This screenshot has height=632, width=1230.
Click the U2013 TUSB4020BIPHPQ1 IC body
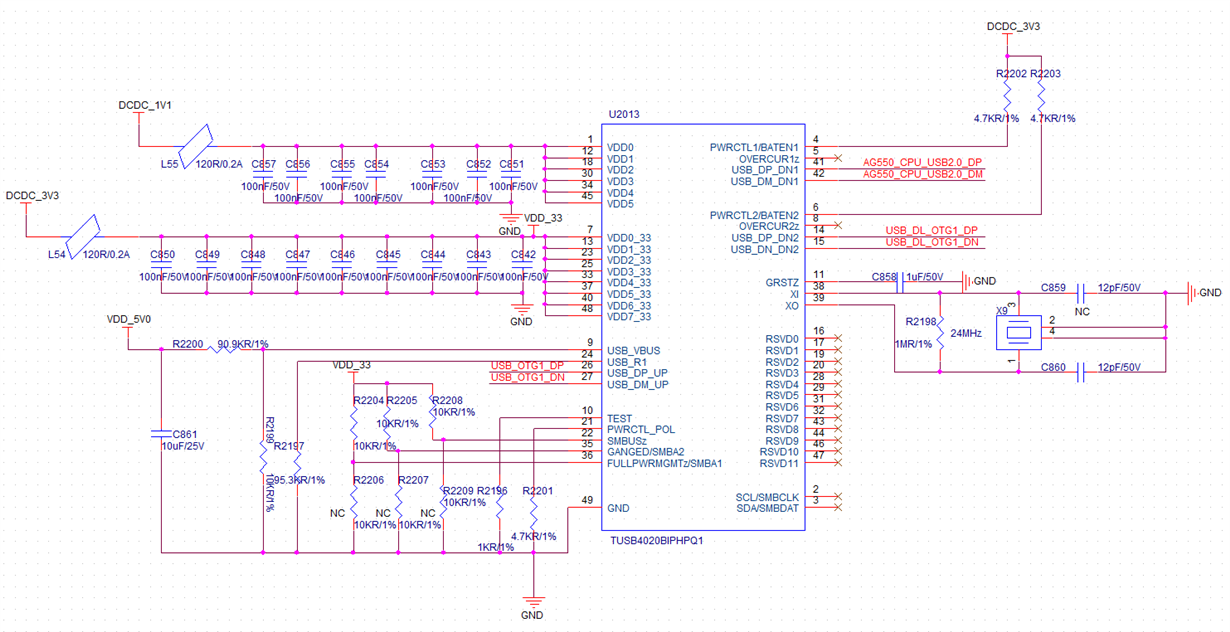pyautogui.click(x=700, y=320)
